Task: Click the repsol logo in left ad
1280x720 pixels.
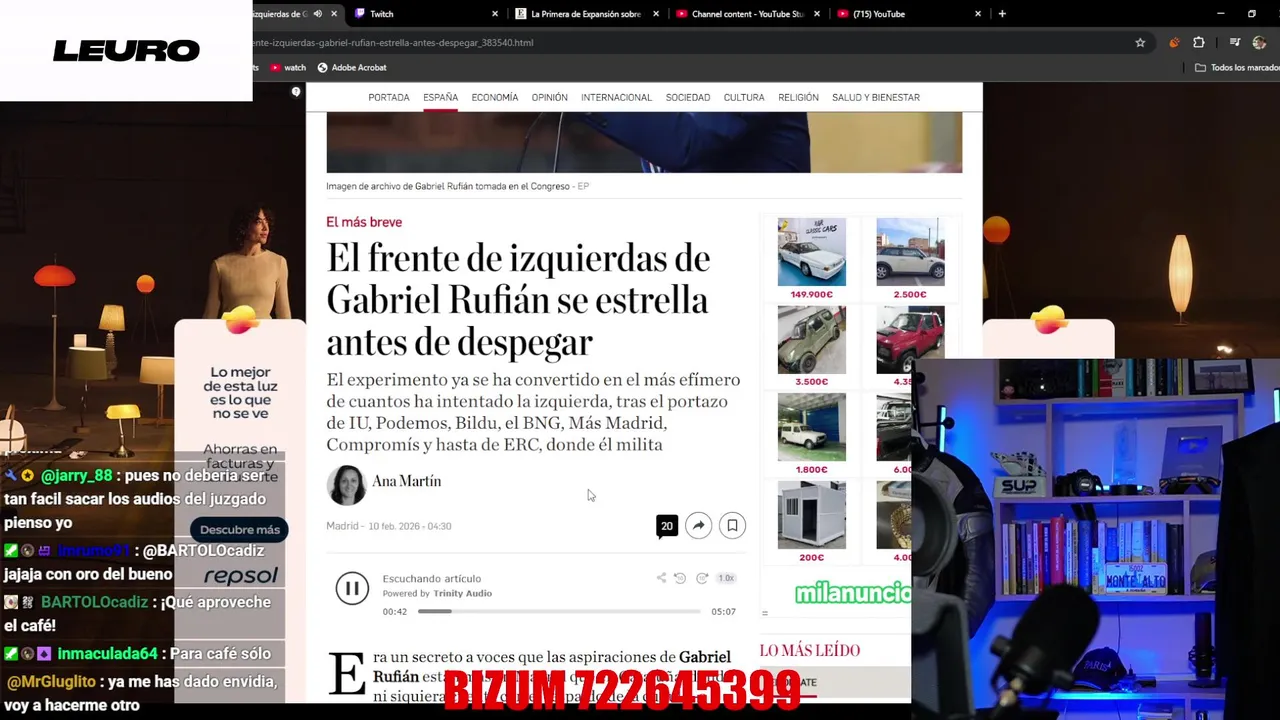Action: [x=241, y=576]
